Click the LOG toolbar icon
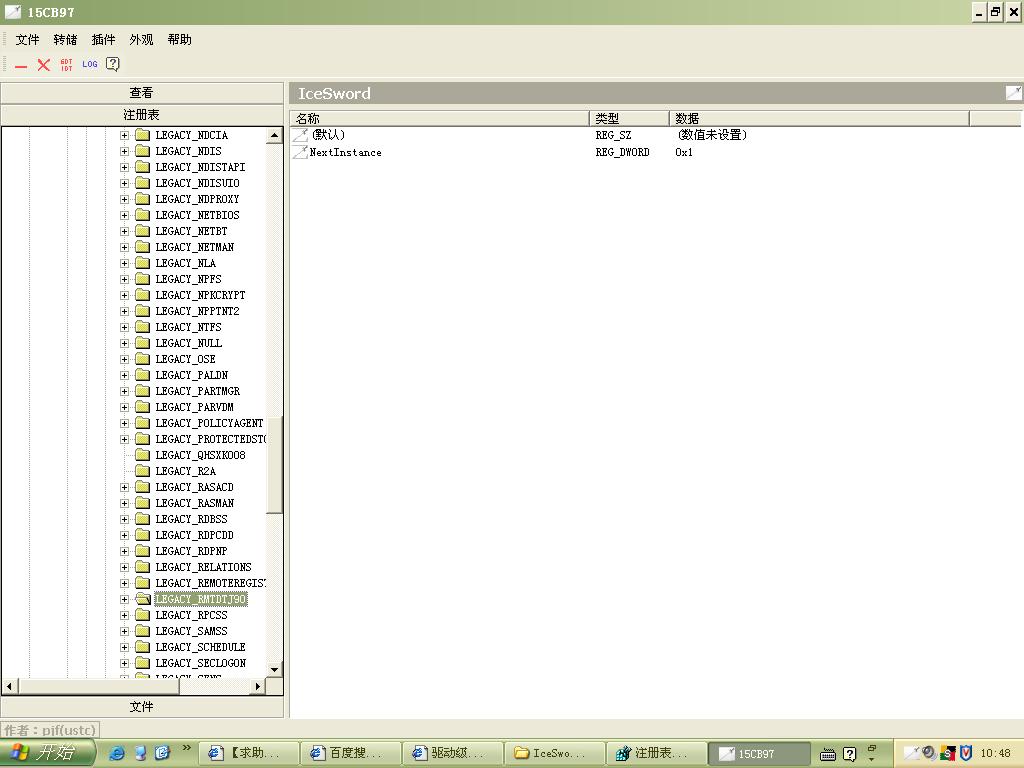 pyautogui.click(x=90, y=65)
